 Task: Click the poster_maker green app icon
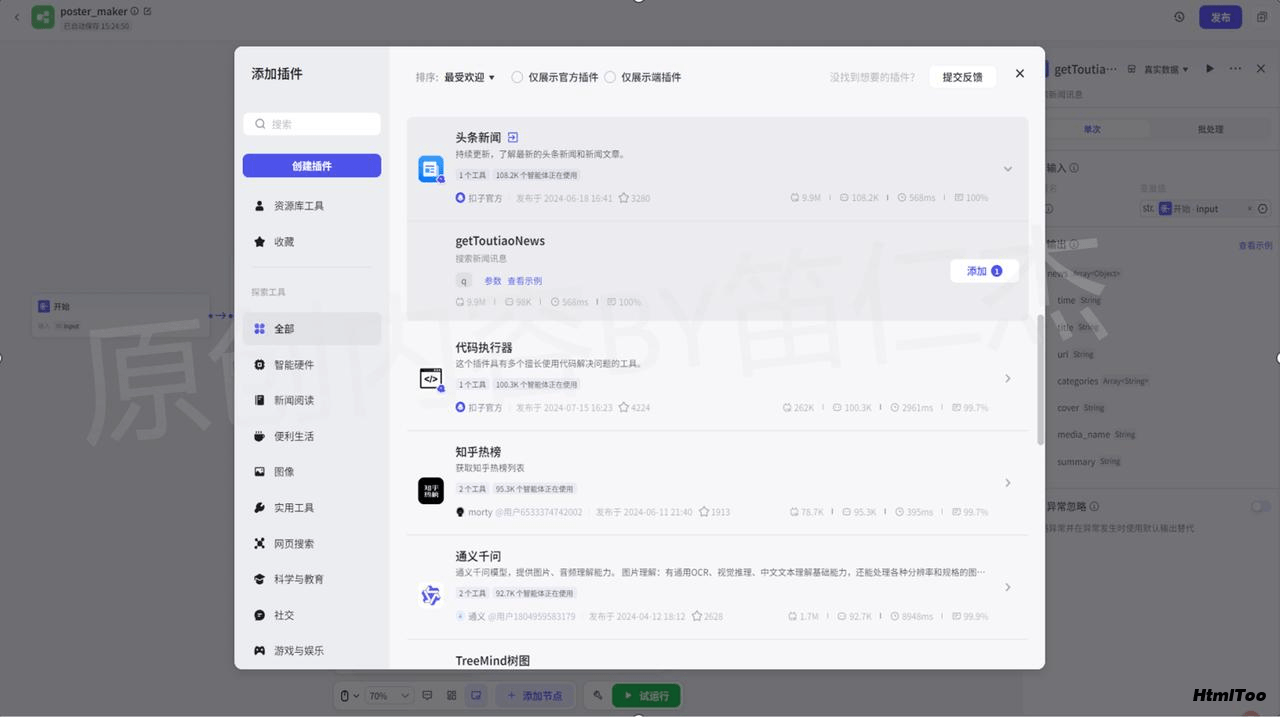[x=43, y=17]
